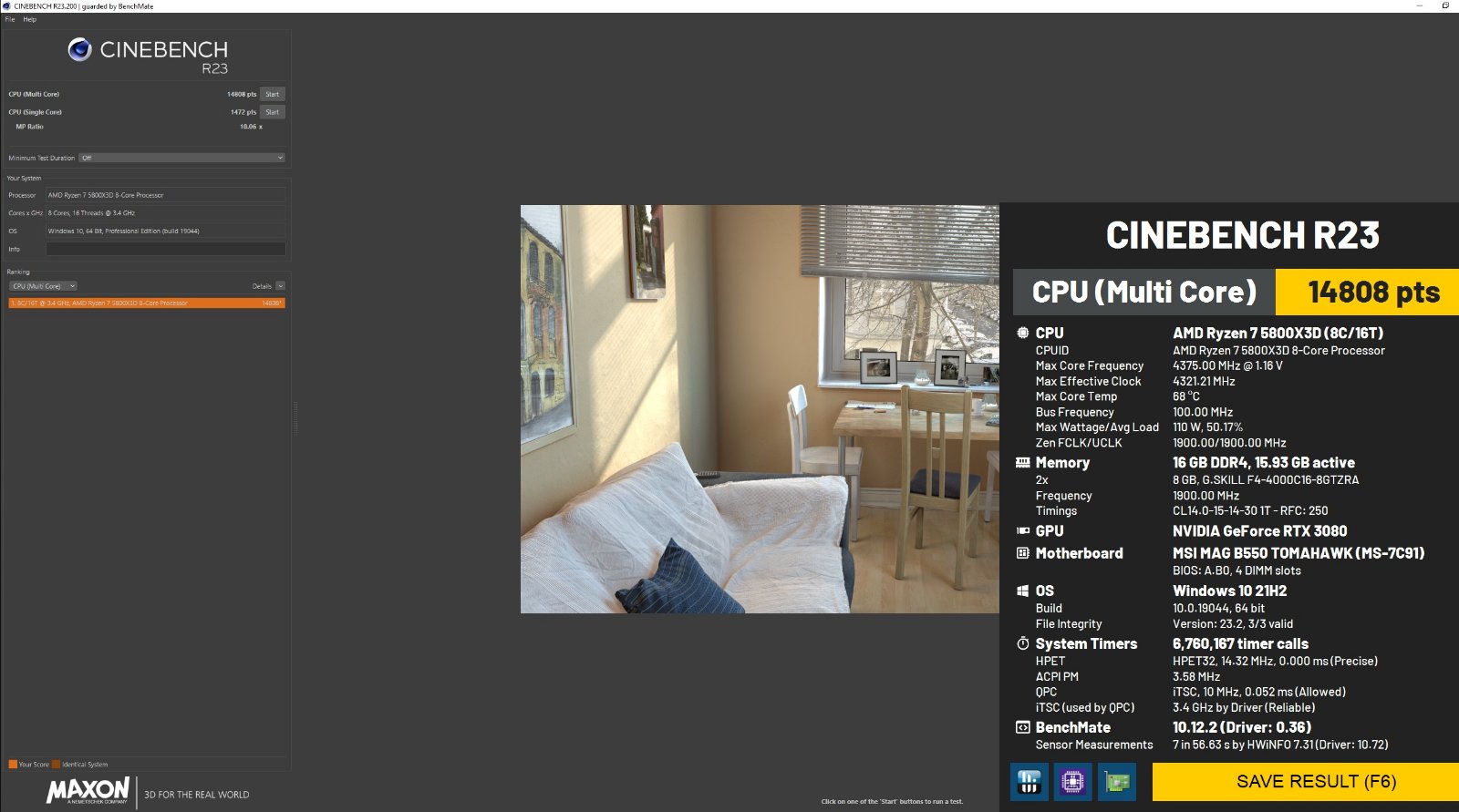This screenshot has width=1459, height=812.
Task: Click the Cinebench sphere logo
Action: [x=79, y=50]
